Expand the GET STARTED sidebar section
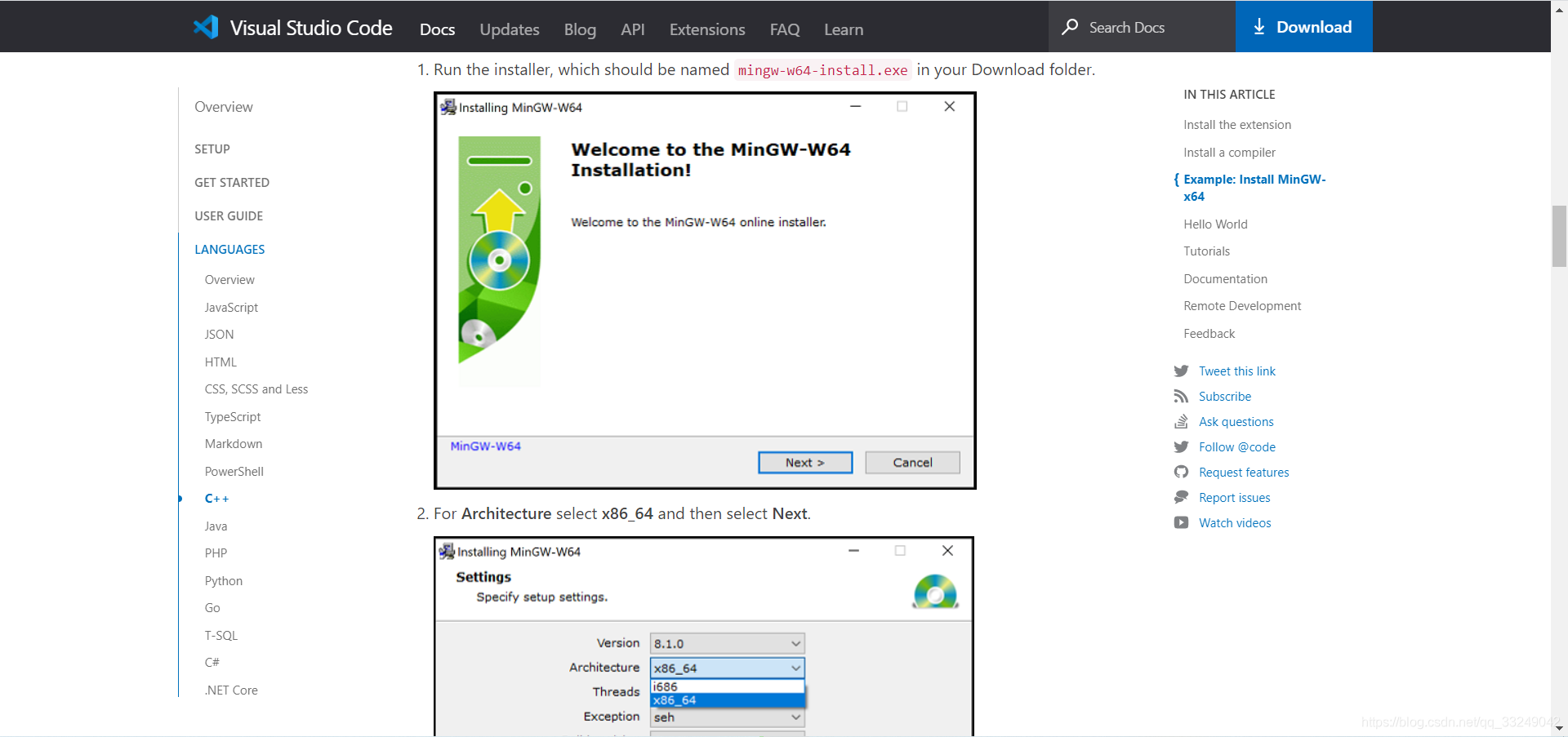 coord(232,183)
